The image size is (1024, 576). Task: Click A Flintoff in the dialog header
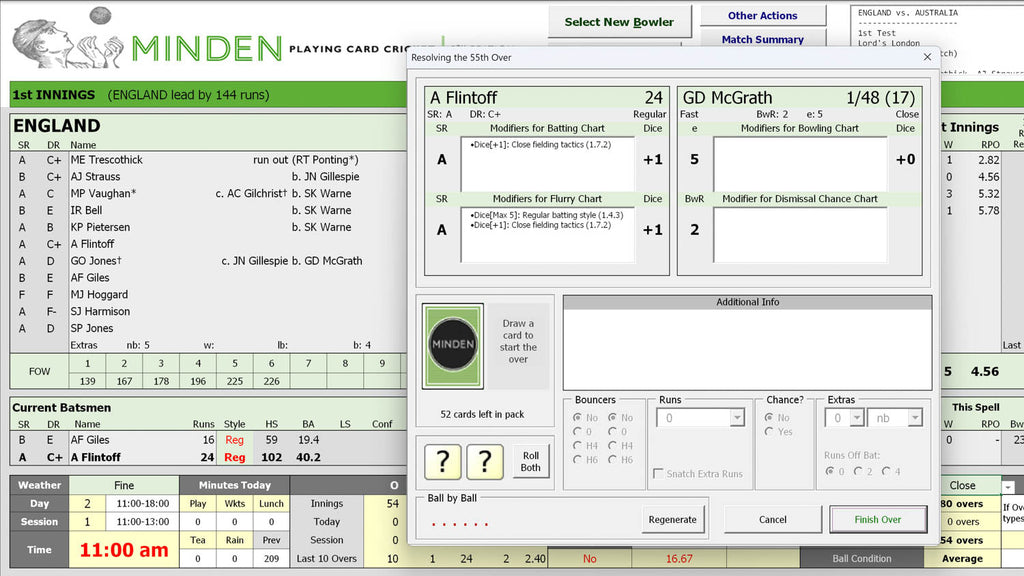pyautogui.click(x=464, y=98)
